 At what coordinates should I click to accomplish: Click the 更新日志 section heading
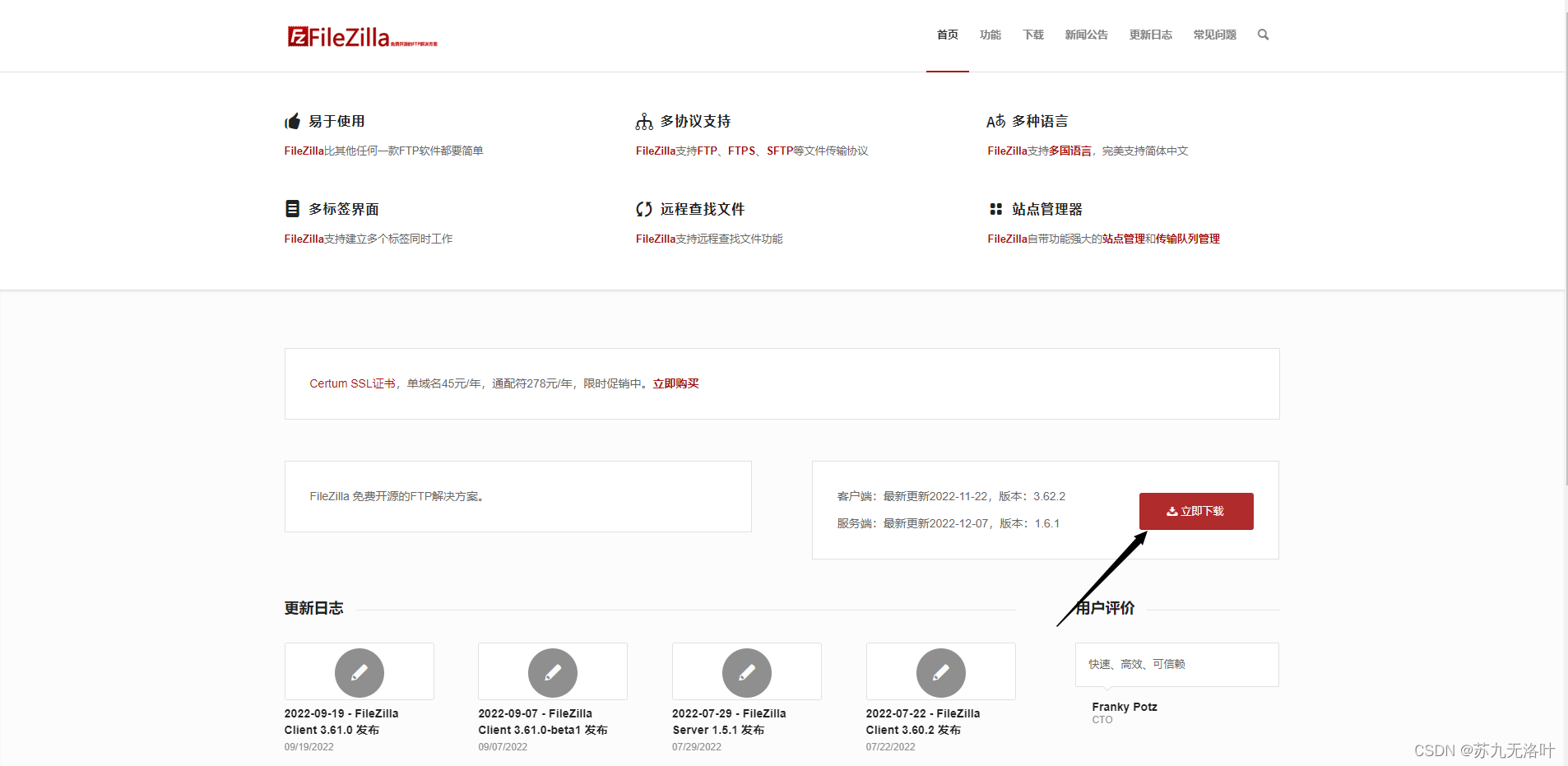click(313, 608)
